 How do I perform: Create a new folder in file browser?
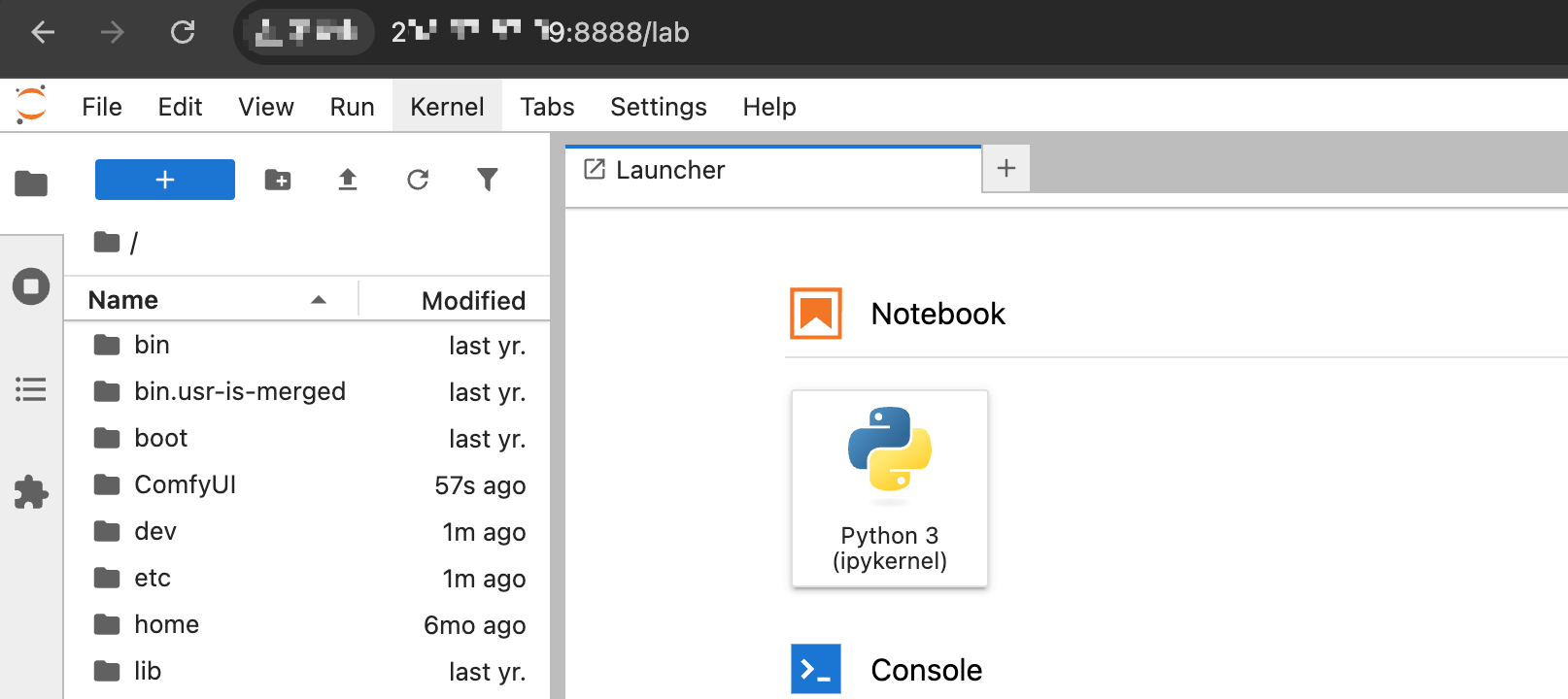278,180
